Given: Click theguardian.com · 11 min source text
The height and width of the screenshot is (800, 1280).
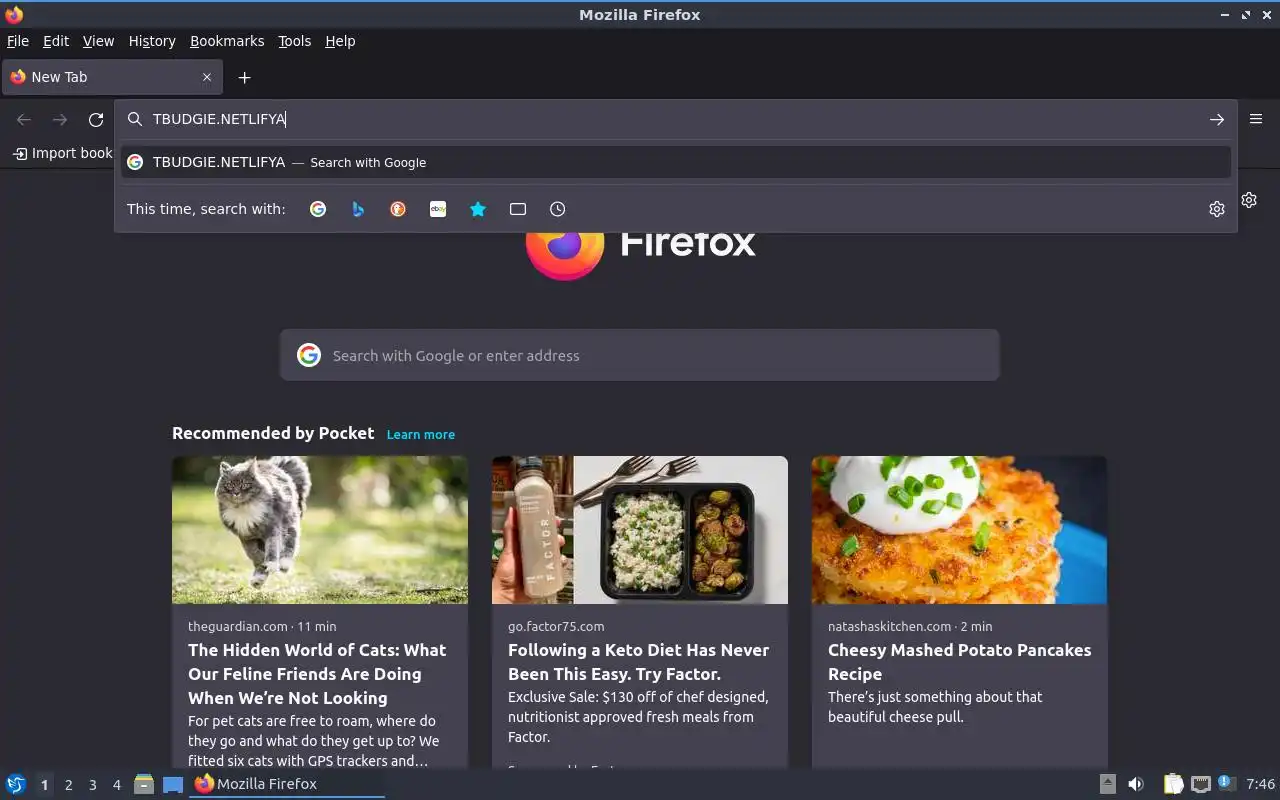Looking at the screenshot, I should [262, 626].
